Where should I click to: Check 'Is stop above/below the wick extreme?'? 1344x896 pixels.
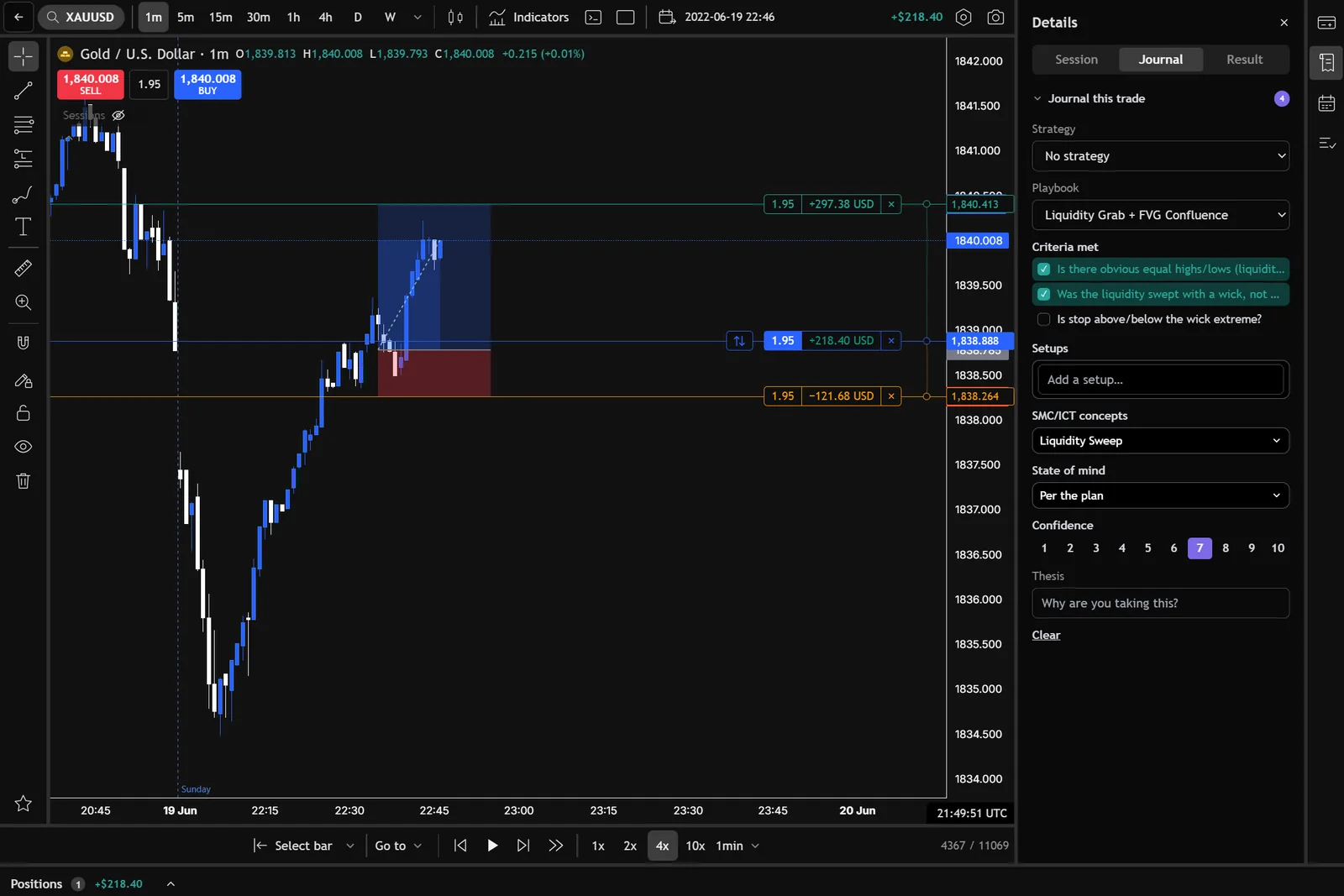point(1044,319)
